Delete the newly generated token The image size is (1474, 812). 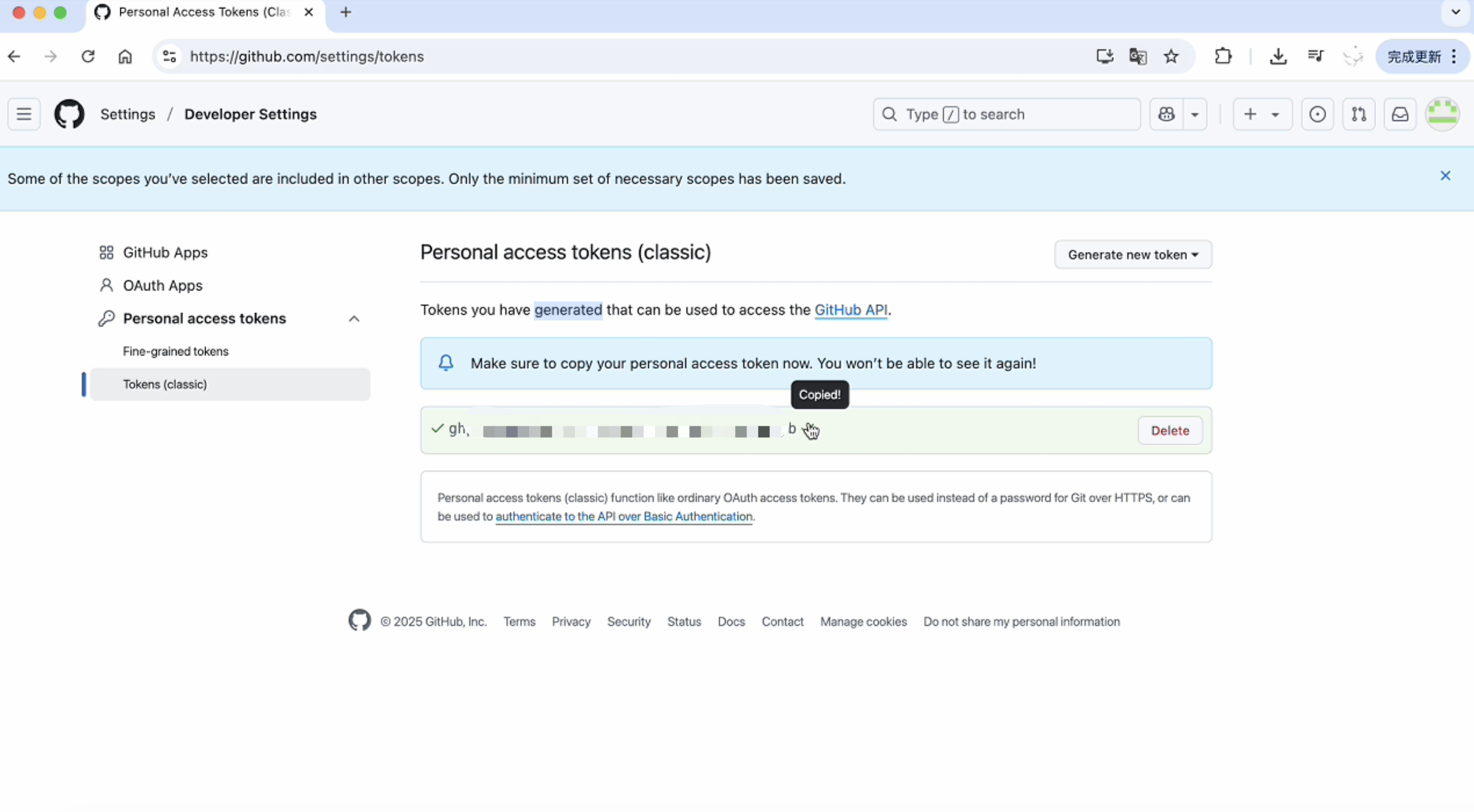(1170, 430)
